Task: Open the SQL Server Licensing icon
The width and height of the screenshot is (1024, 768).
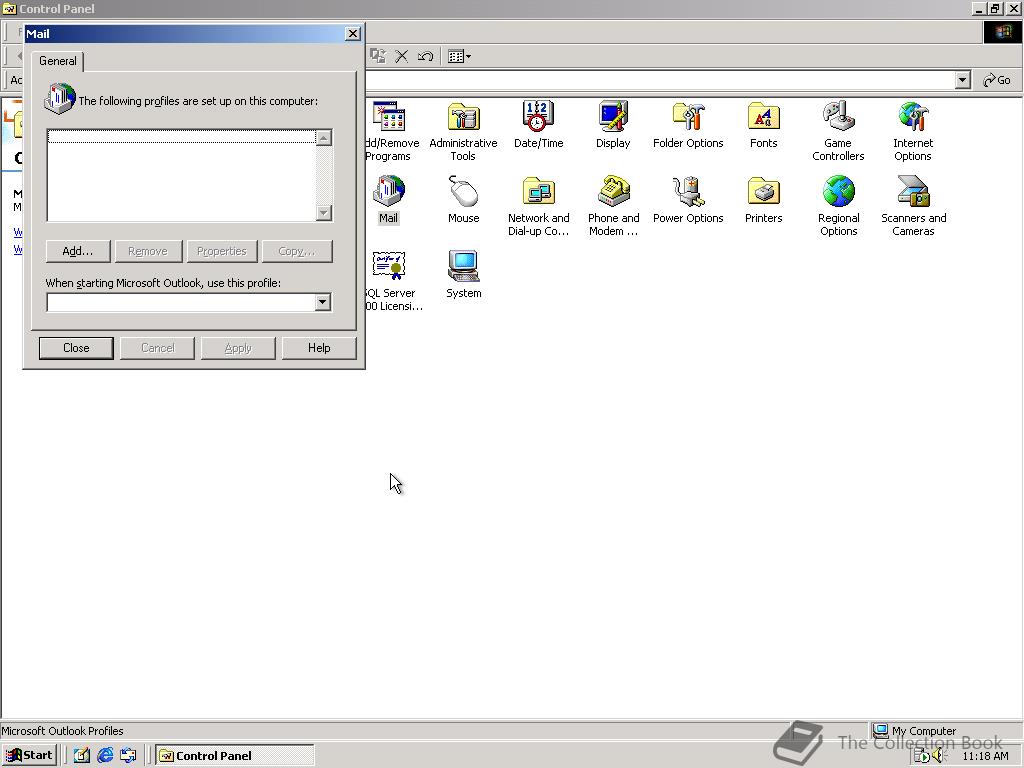Action: point(392,268)
